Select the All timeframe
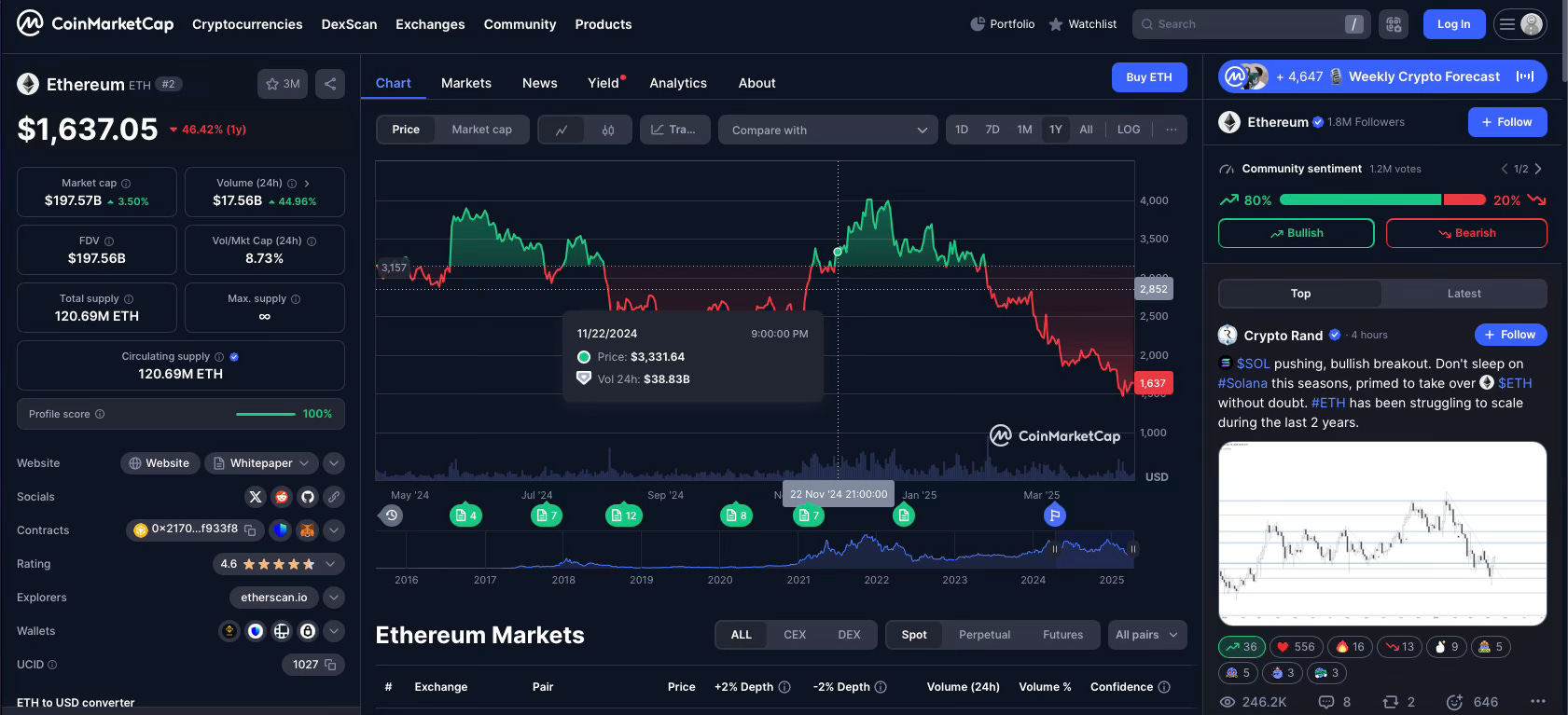This screenshot has width=1568, height=715. point(1086,130)
